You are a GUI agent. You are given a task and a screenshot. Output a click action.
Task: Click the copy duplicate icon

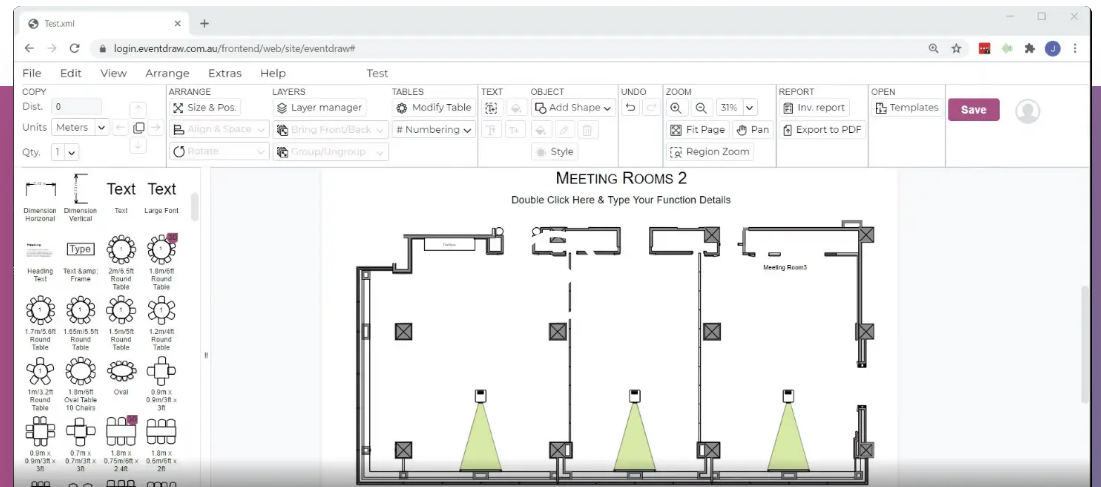(x=138, y=128)
